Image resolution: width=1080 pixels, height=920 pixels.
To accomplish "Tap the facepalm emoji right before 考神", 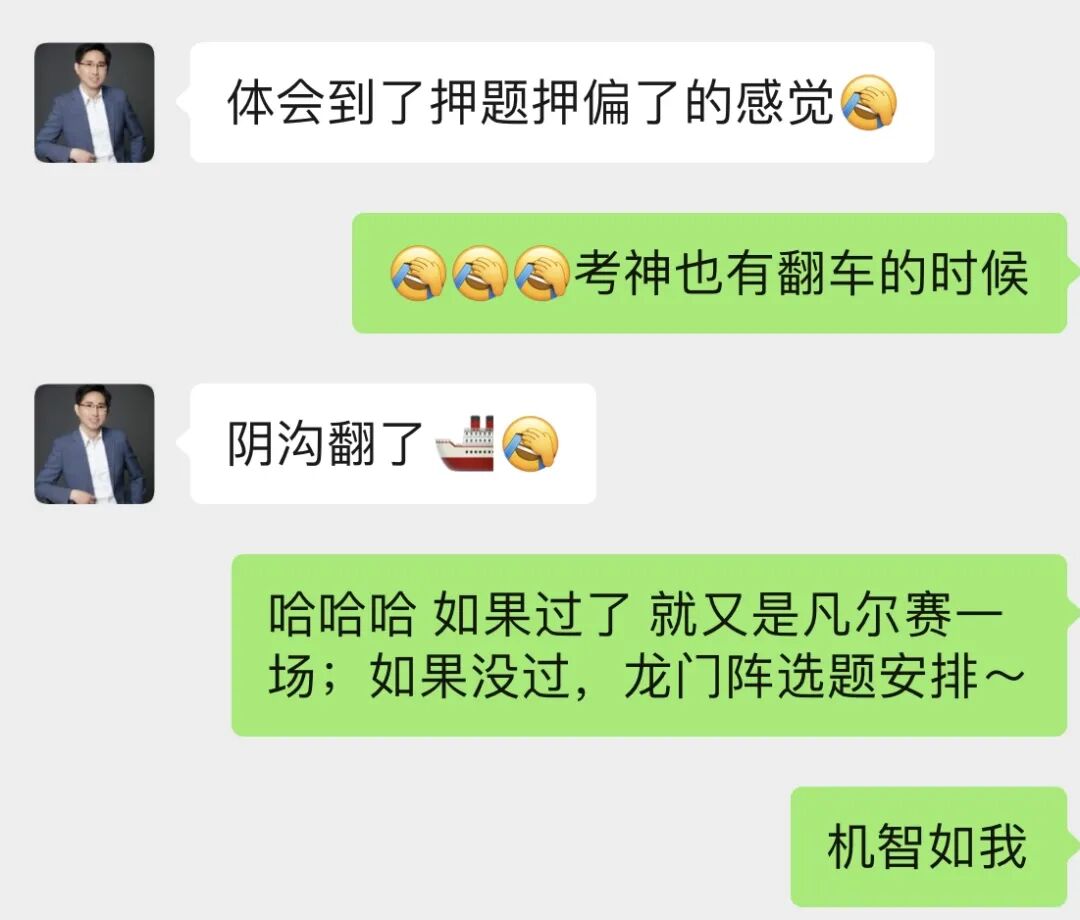I will (542, 273).
